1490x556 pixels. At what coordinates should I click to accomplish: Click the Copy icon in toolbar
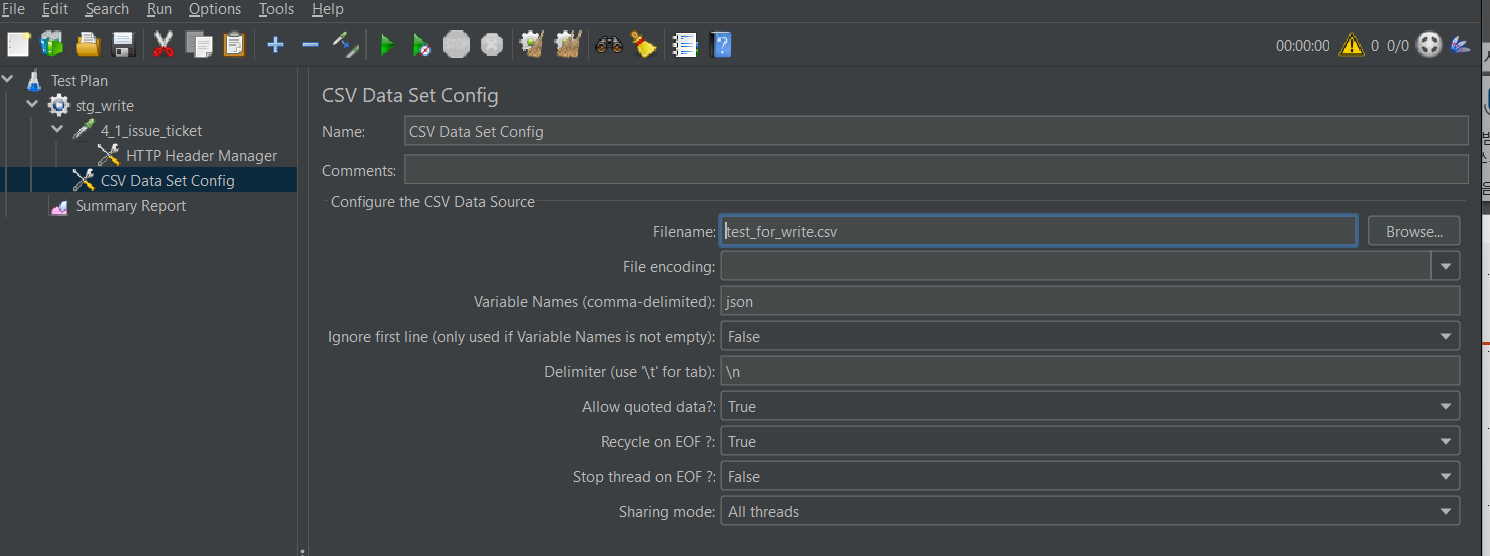[199, 44]
